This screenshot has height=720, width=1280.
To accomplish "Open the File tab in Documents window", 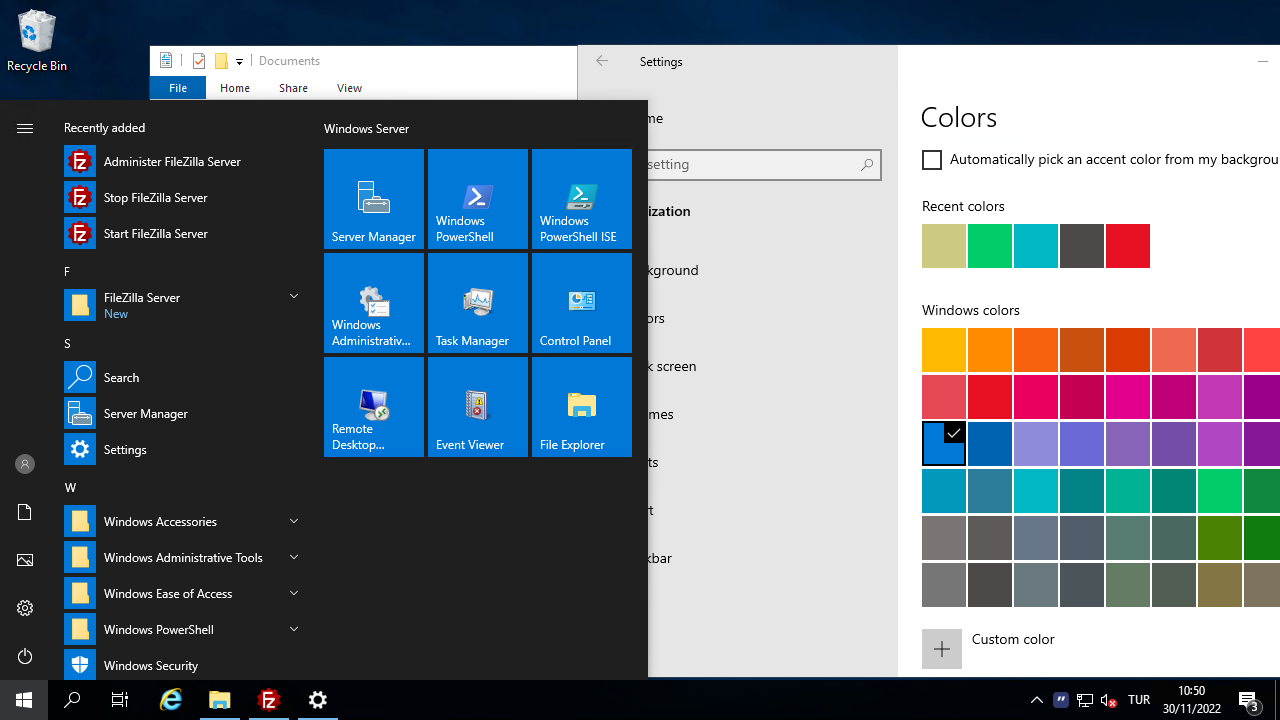I will pos(178,88).
